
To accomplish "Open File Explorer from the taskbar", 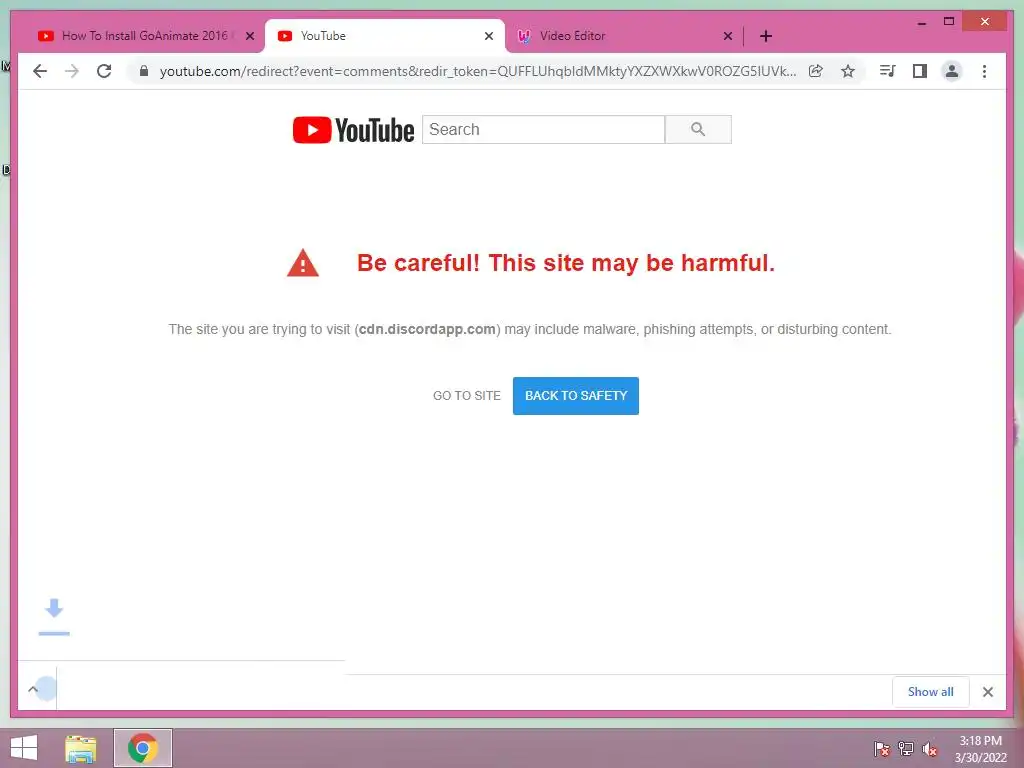I will pos(81,748).
